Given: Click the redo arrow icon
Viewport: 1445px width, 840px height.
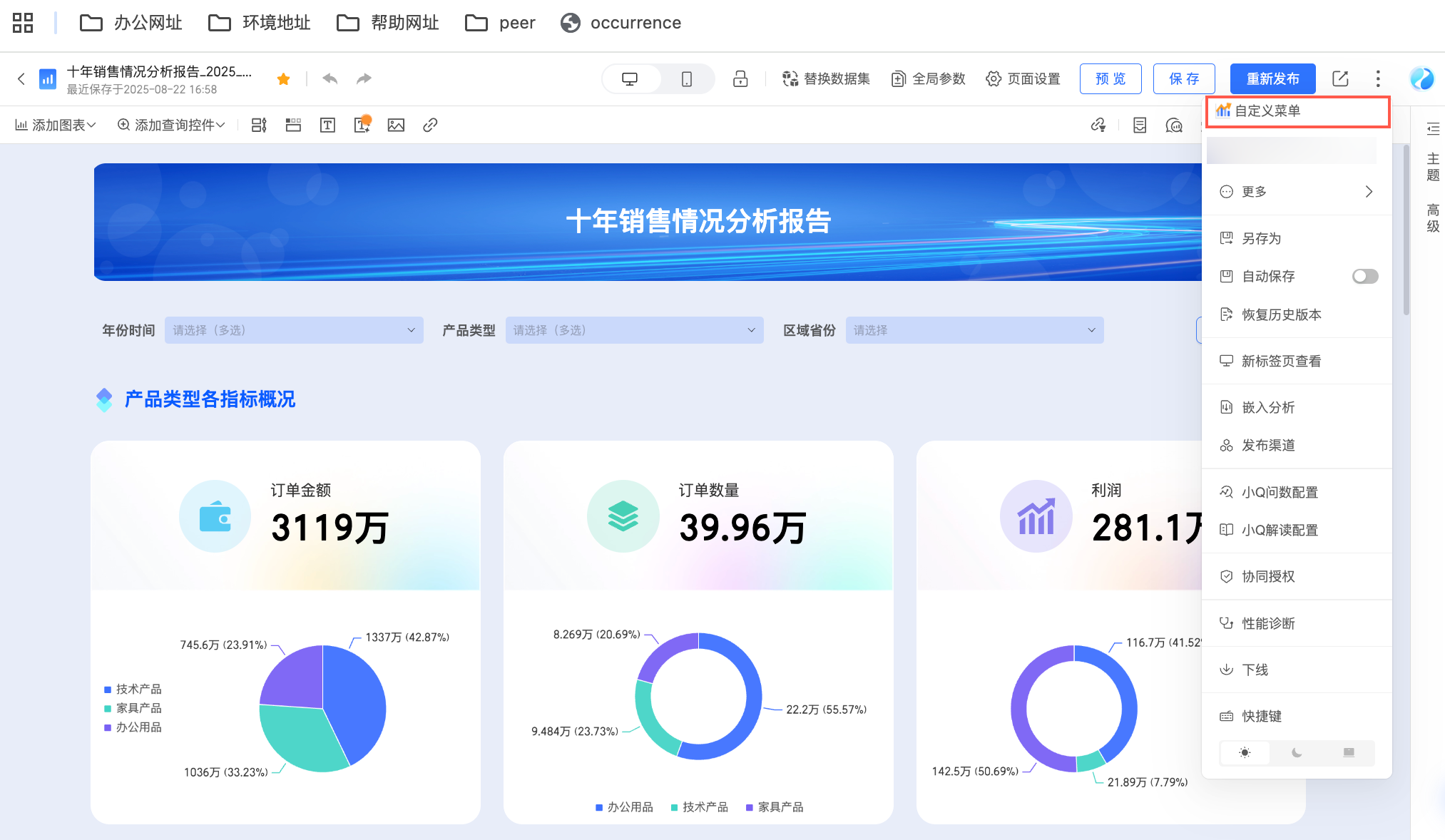Looking at the screenshot, I should click(364, 78).
